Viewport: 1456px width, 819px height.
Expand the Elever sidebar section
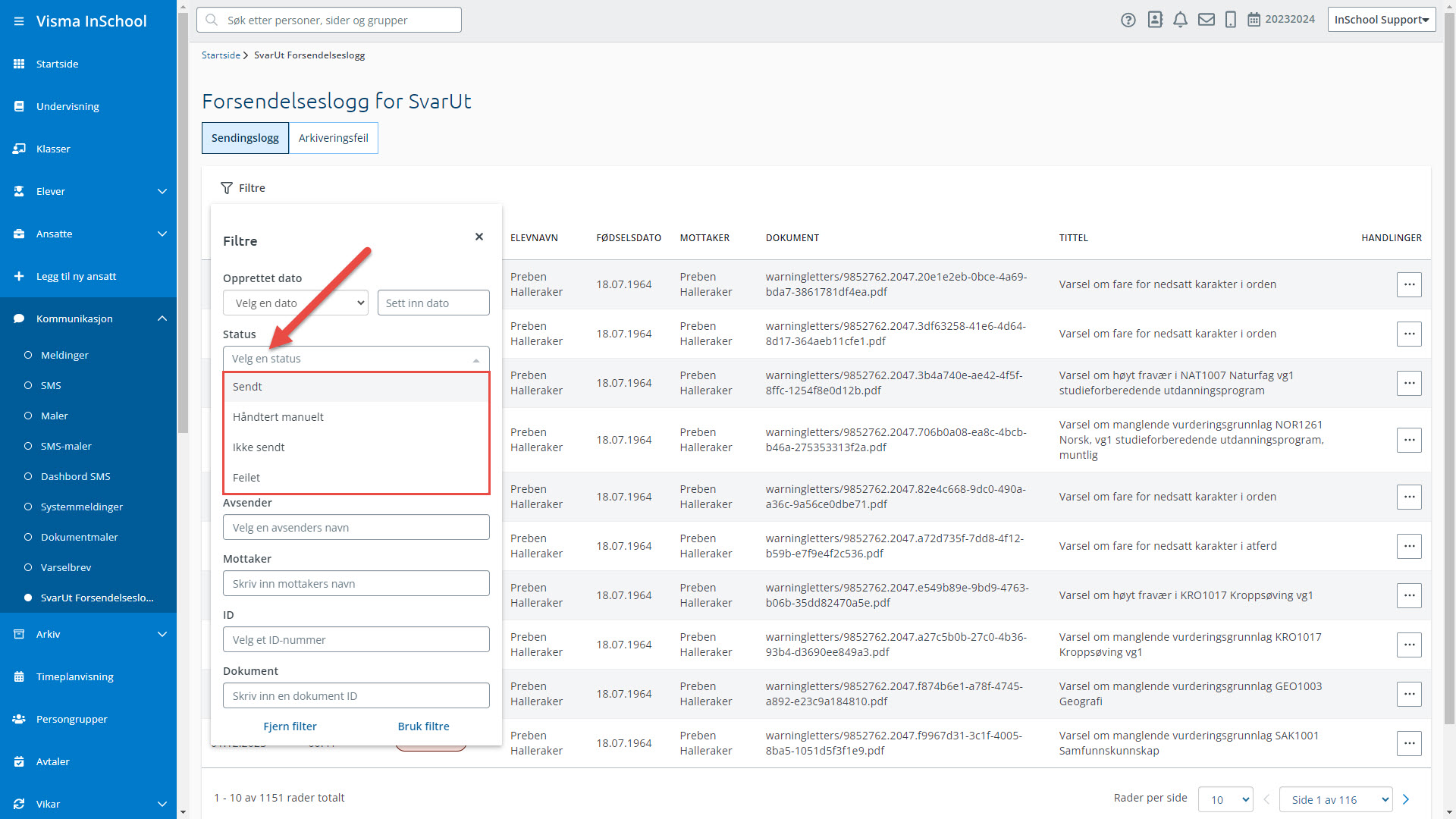[162, 191]
